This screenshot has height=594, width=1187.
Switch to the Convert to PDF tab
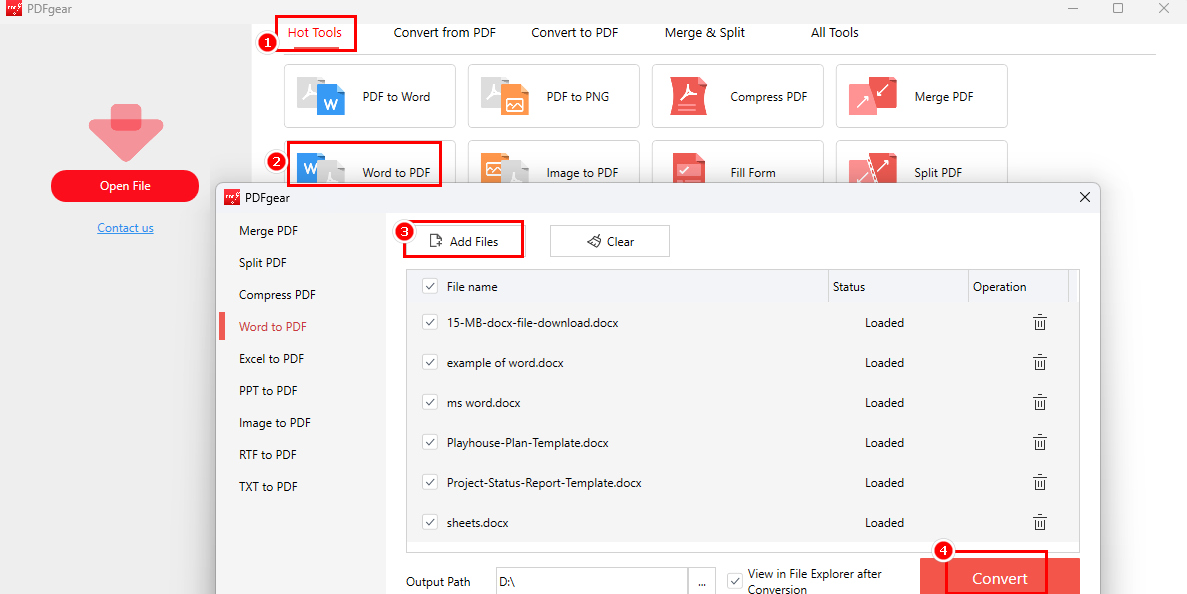(x=574, y=32)
